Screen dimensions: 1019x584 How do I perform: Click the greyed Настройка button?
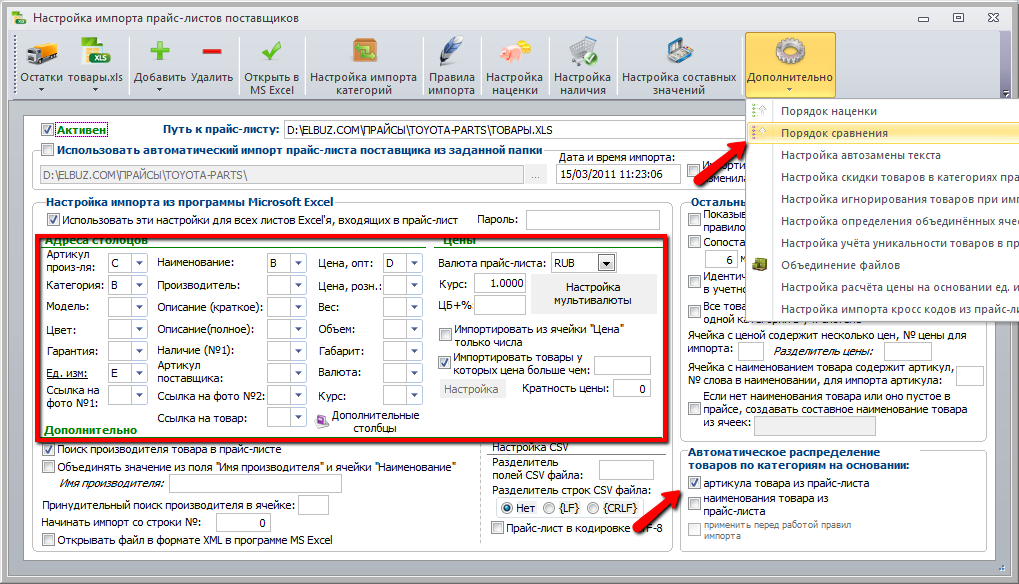471,388
